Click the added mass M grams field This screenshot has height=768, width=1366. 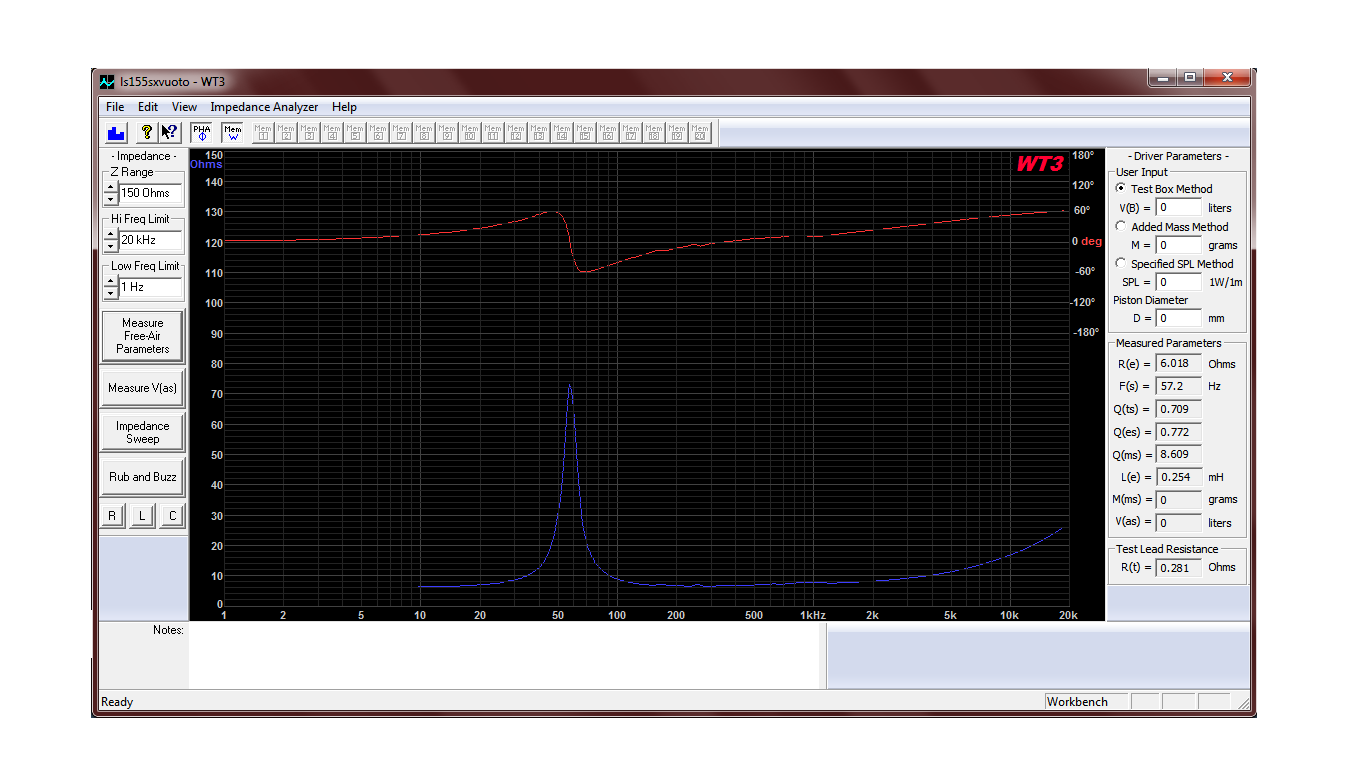click(x=1178, y=245)
